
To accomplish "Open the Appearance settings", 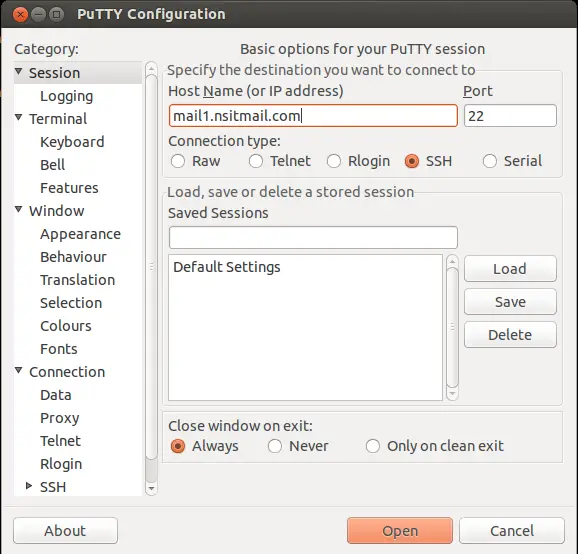I will pyautogui.click(x=80, y=234).
